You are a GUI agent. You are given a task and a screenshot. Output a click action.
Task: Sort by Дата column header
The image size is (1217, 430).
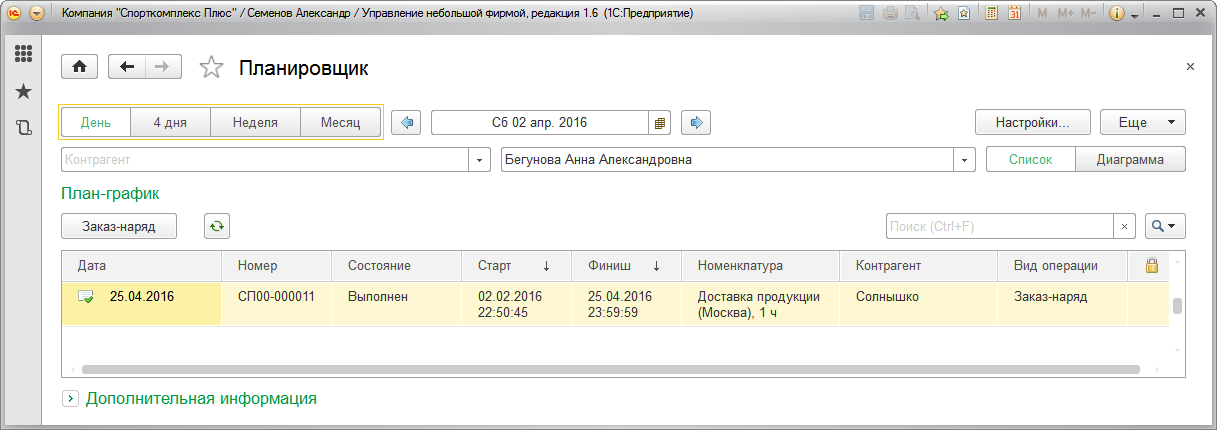[142, 266]
